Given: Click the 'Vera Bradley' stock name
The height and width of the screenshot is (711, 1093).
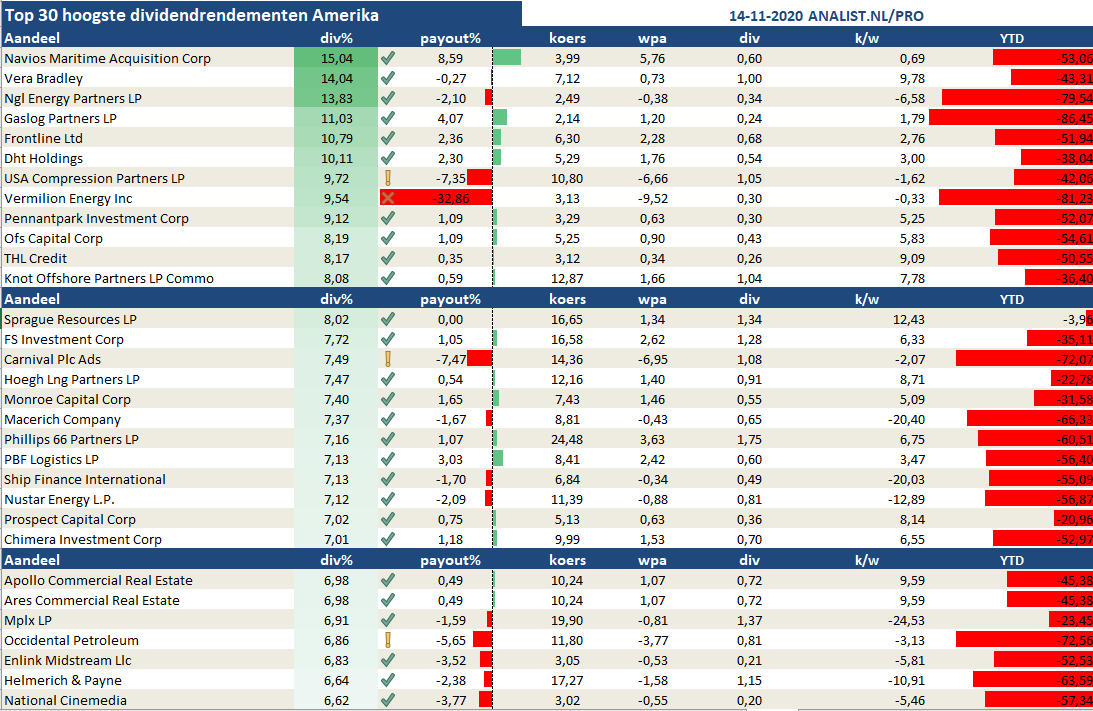Looking at the screenshot, I should pos(43,79).
